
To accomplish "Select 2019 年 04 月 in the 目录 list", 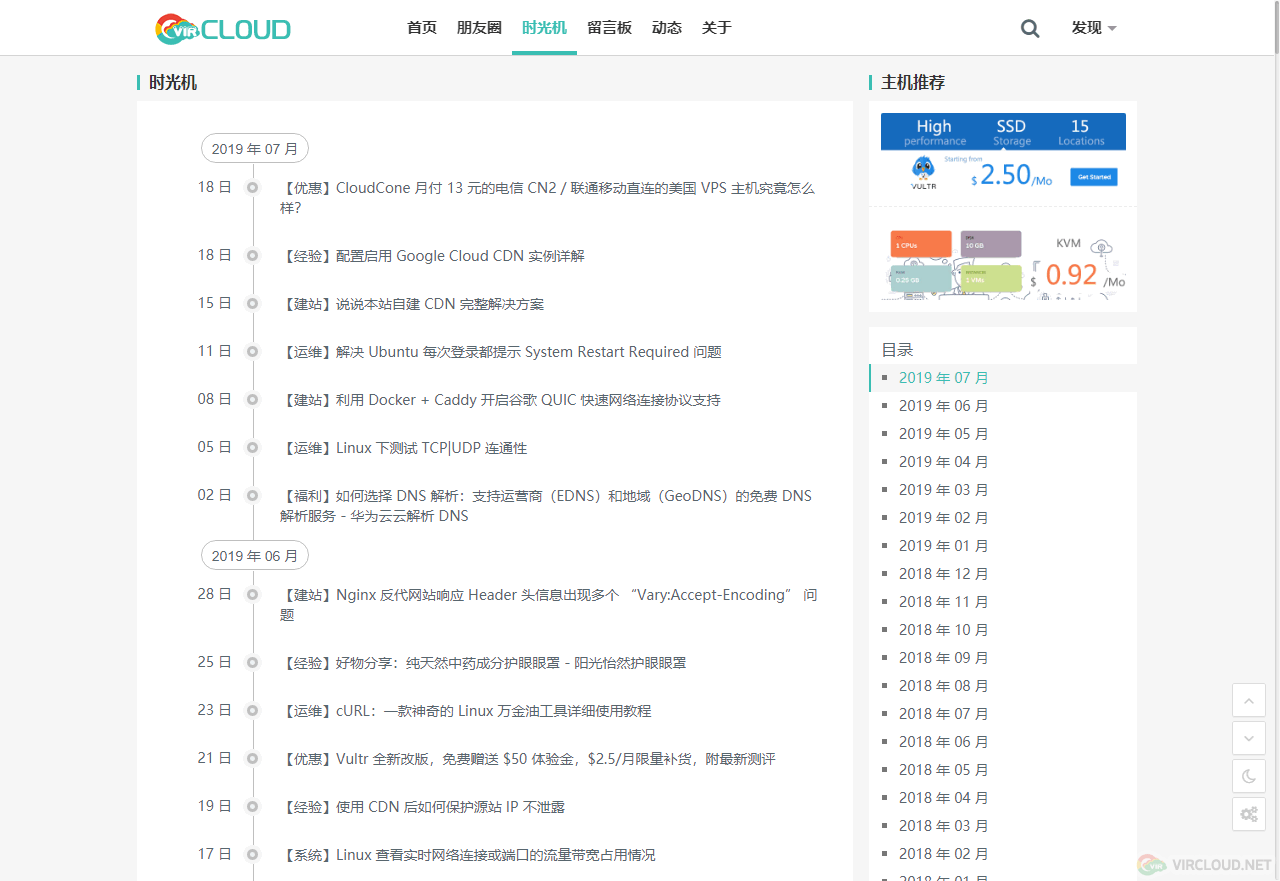I will [x=943, y=462].
